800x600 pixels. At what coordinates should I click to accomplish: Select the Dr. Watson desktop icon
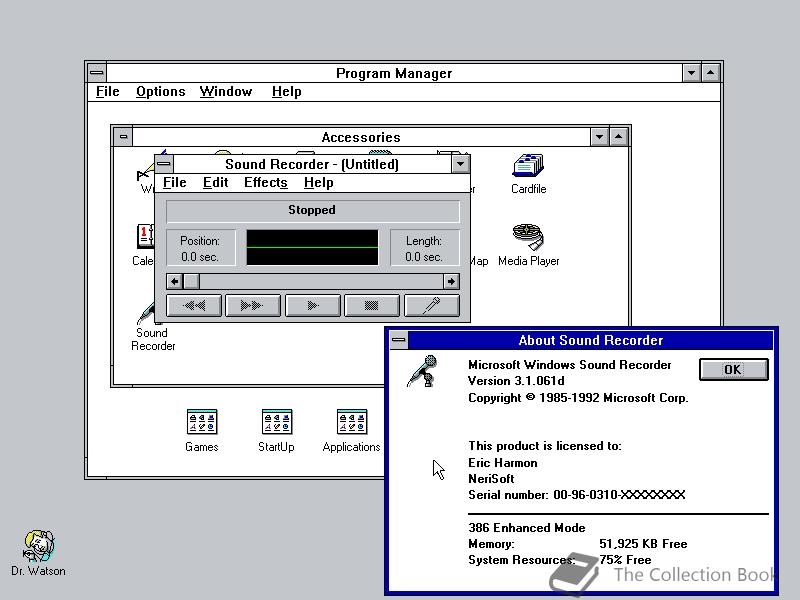pos(38,553)
